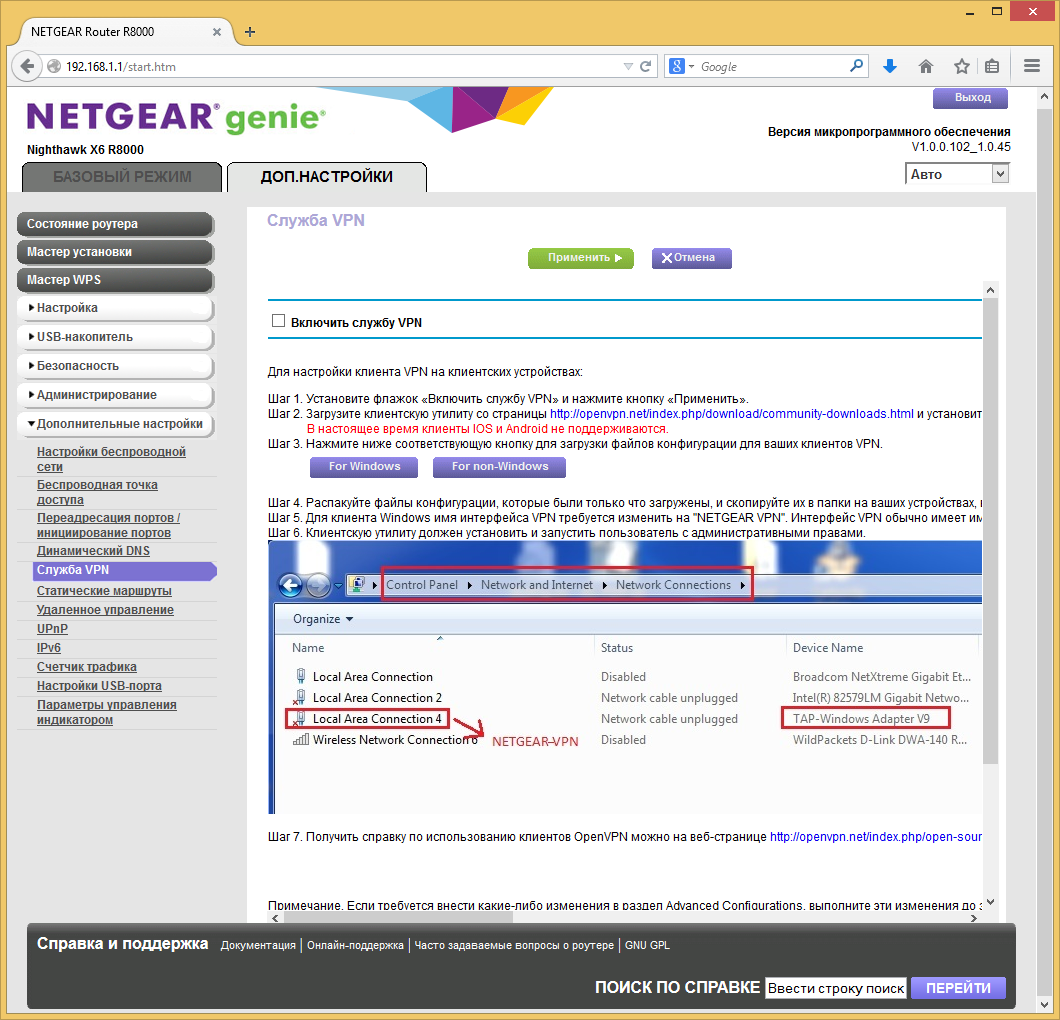This screenshot has height=1020, width=1060.
Task: Open Настройки беспроводной сети link
Action: click(x=111, y=459)
